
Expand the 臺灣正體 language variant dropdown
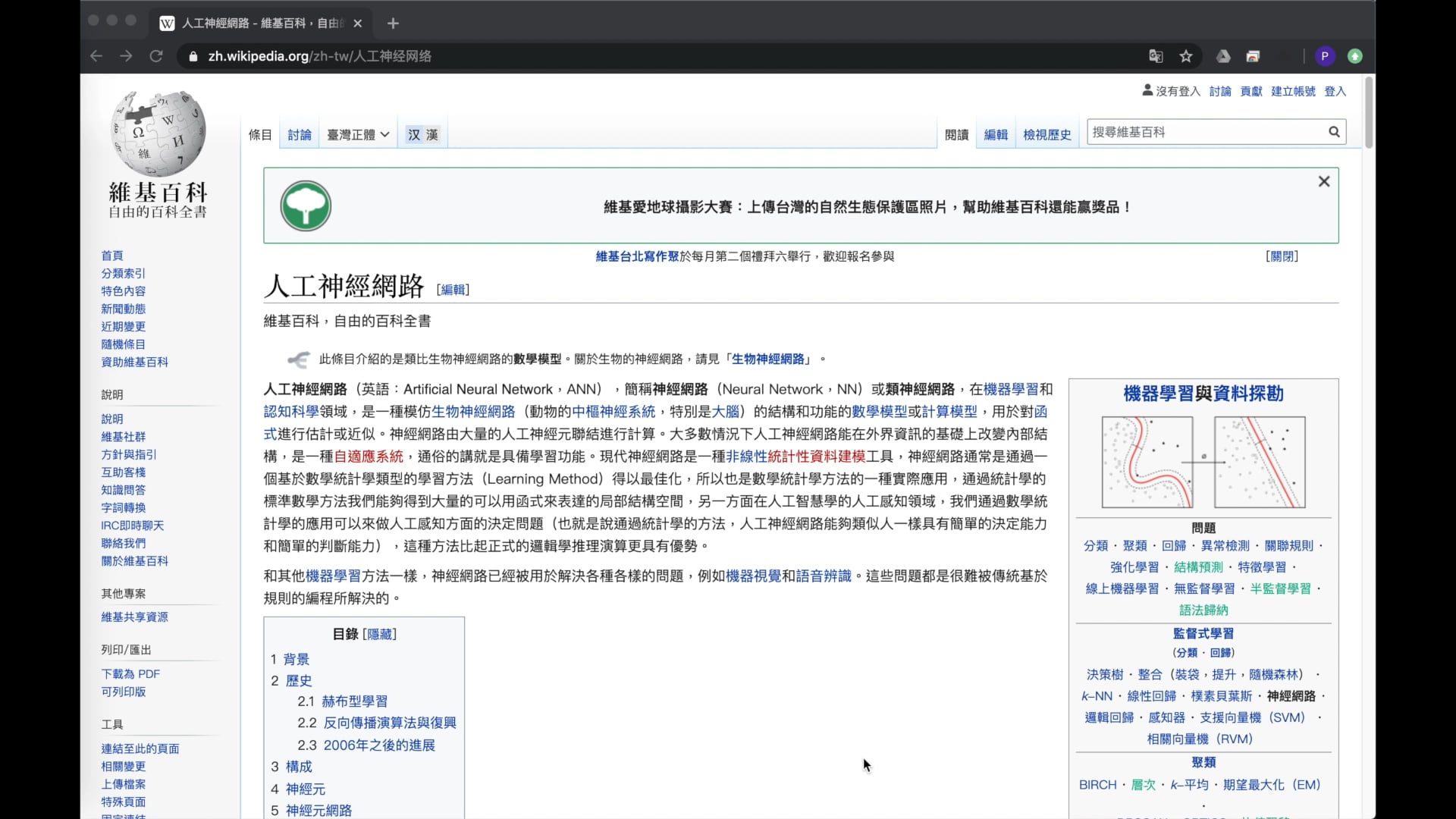pyautogui.click(x=358, y=135)
